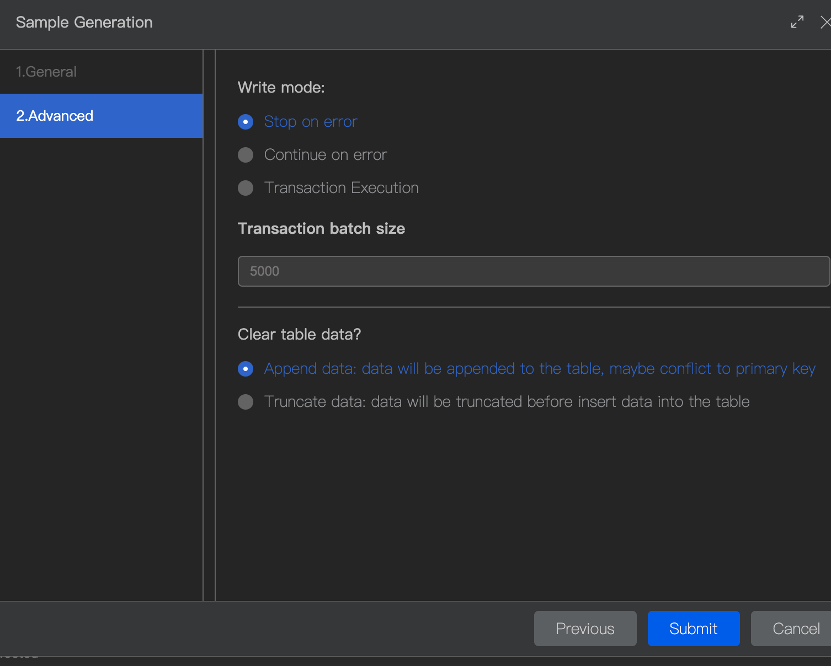Click the Sample Generation title bar text
832x666 pixels.
click(x=84, y=22)
